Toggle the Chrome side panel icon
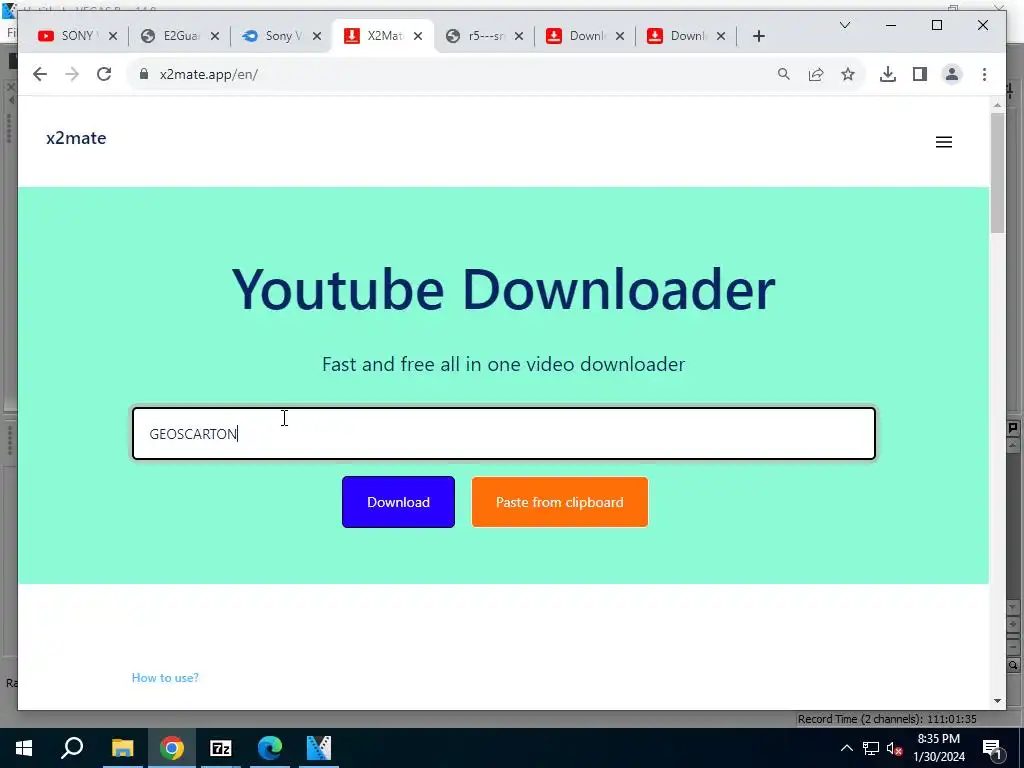Screen dimensions: 1024x768 tap(920, 74)
